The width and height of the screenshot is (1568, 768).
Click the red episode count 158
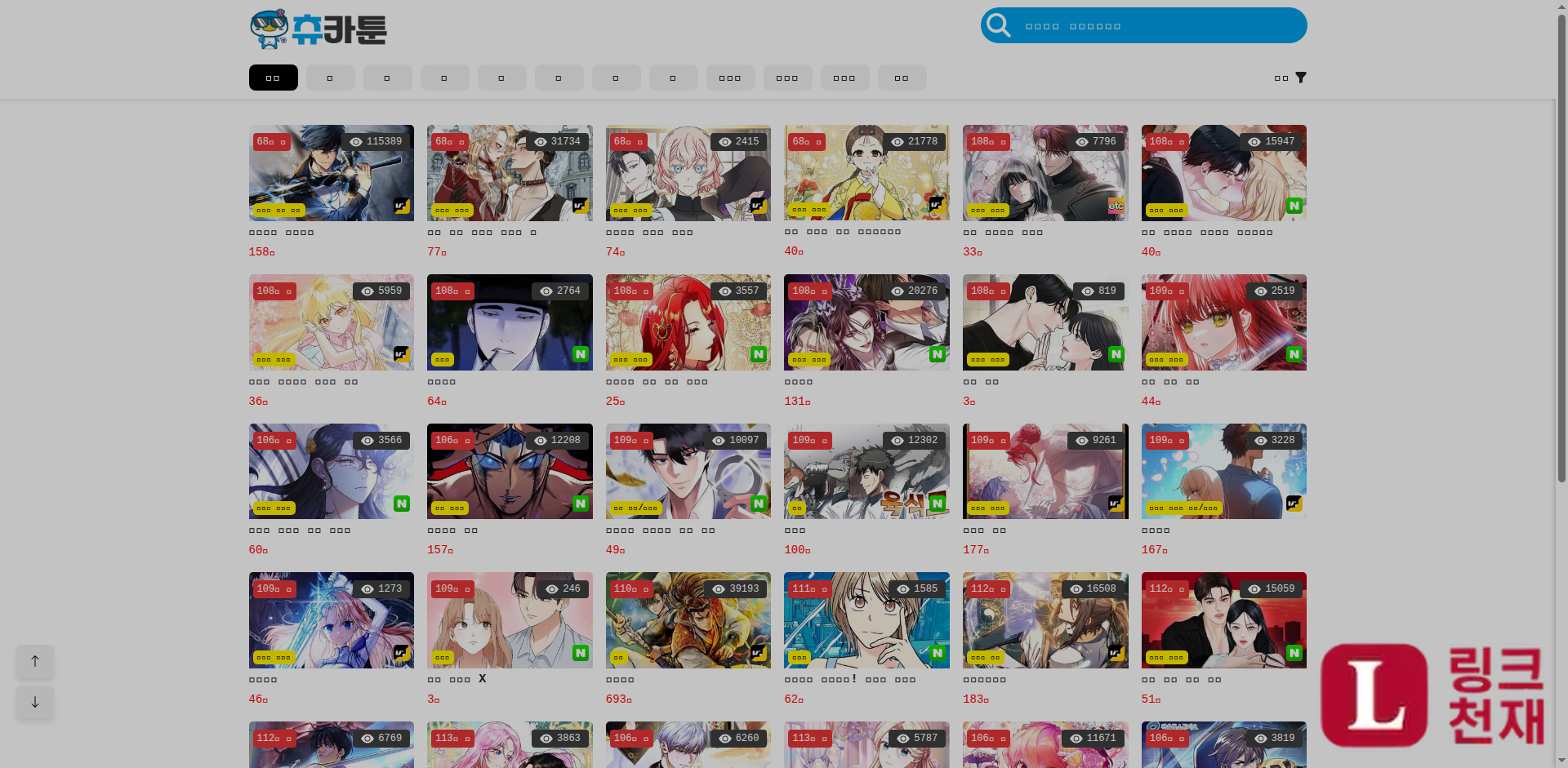(x=261, y=252)
